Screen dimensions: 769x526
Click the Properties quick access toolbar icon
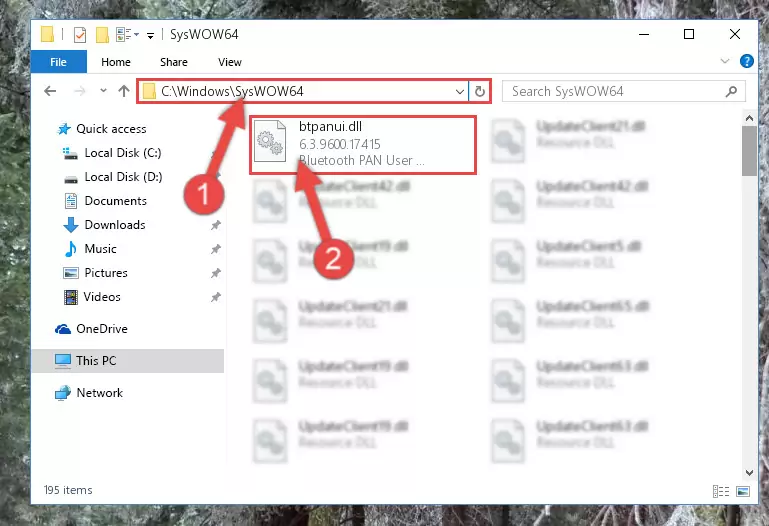(x=80, y=34)
